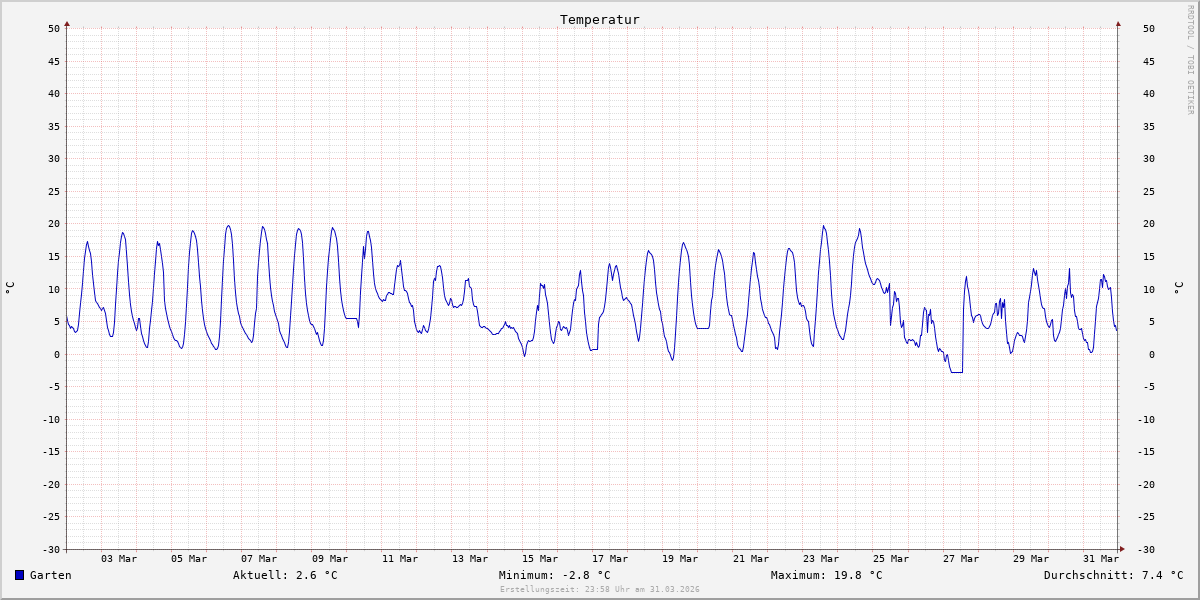
Task: Click the "27 Mar" date label
Action: point(961,559)
